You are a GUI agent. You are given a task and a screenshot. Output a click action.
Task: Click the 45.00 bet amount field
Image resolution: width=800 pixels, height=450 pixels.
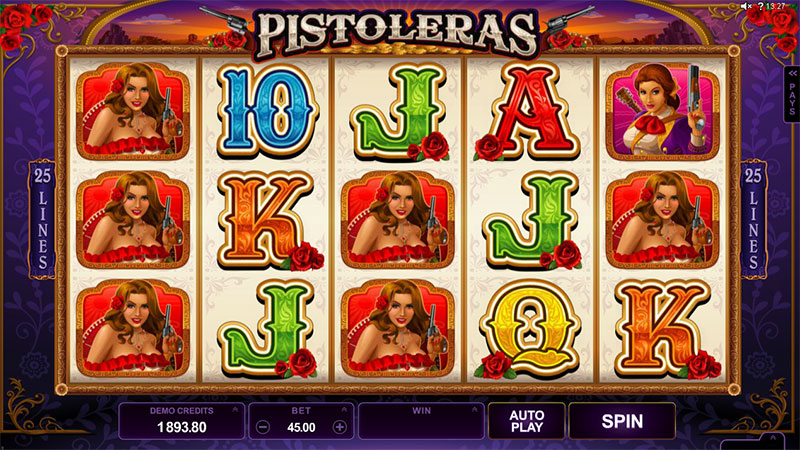[301, 428]
